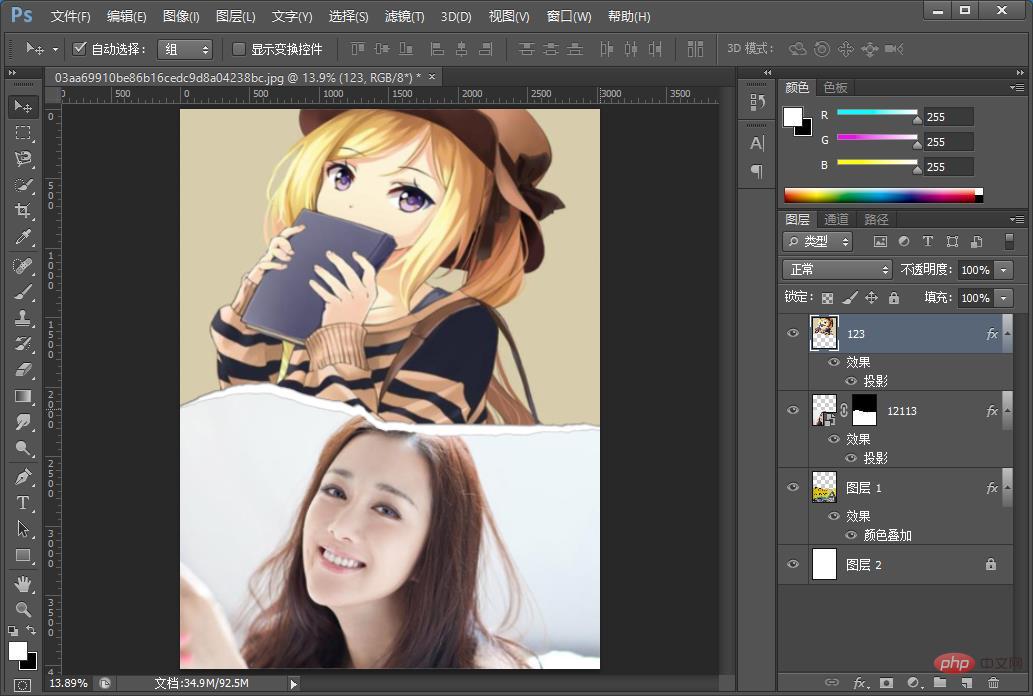This screenshot has height=696, width=1033.
Task: Enable Show Transform Controls checkbox
Action: (x=239, y=48)
